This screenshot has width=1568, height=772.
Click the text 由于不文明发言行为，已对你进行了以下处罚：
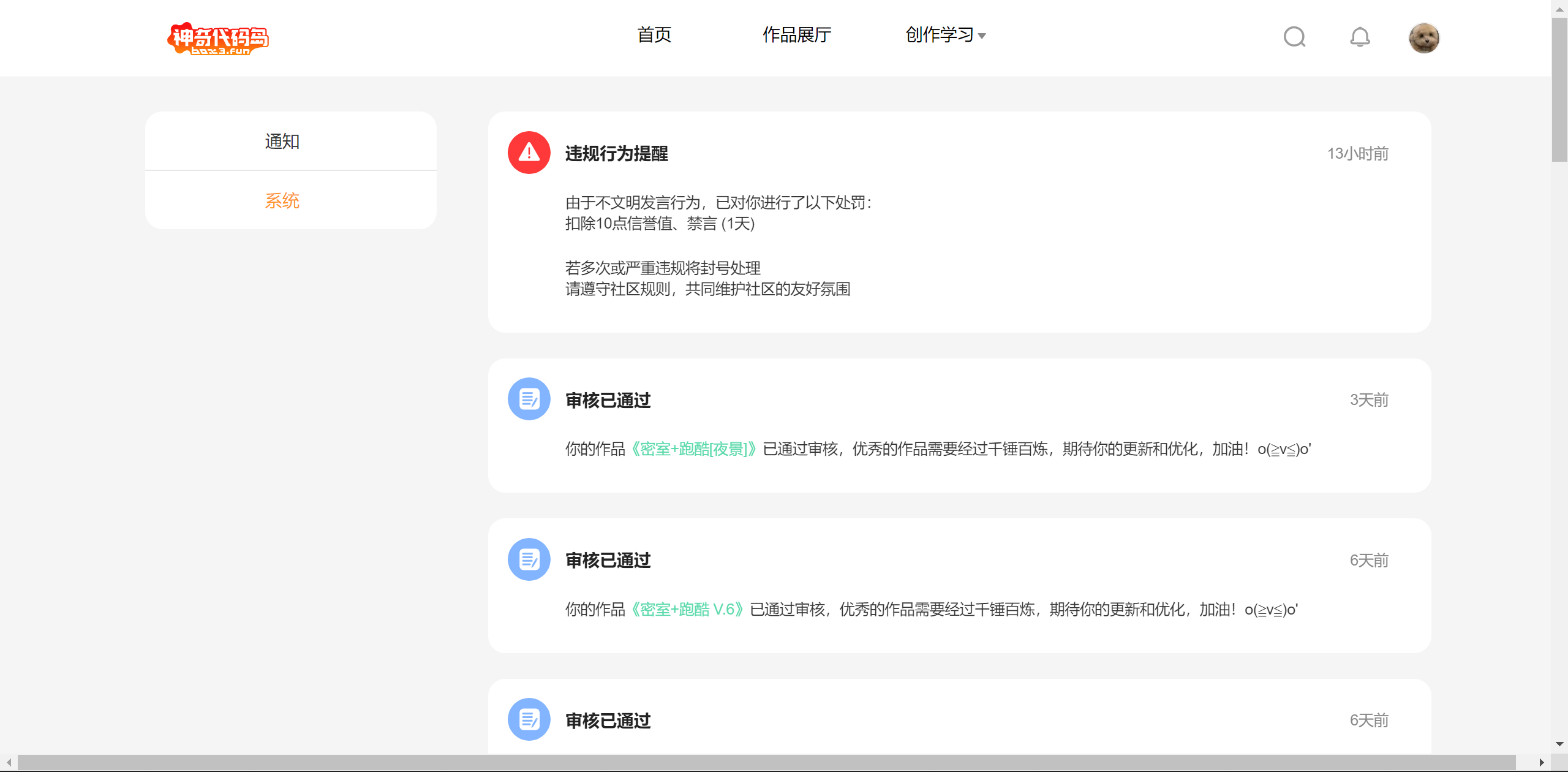[x=718, y=202]
